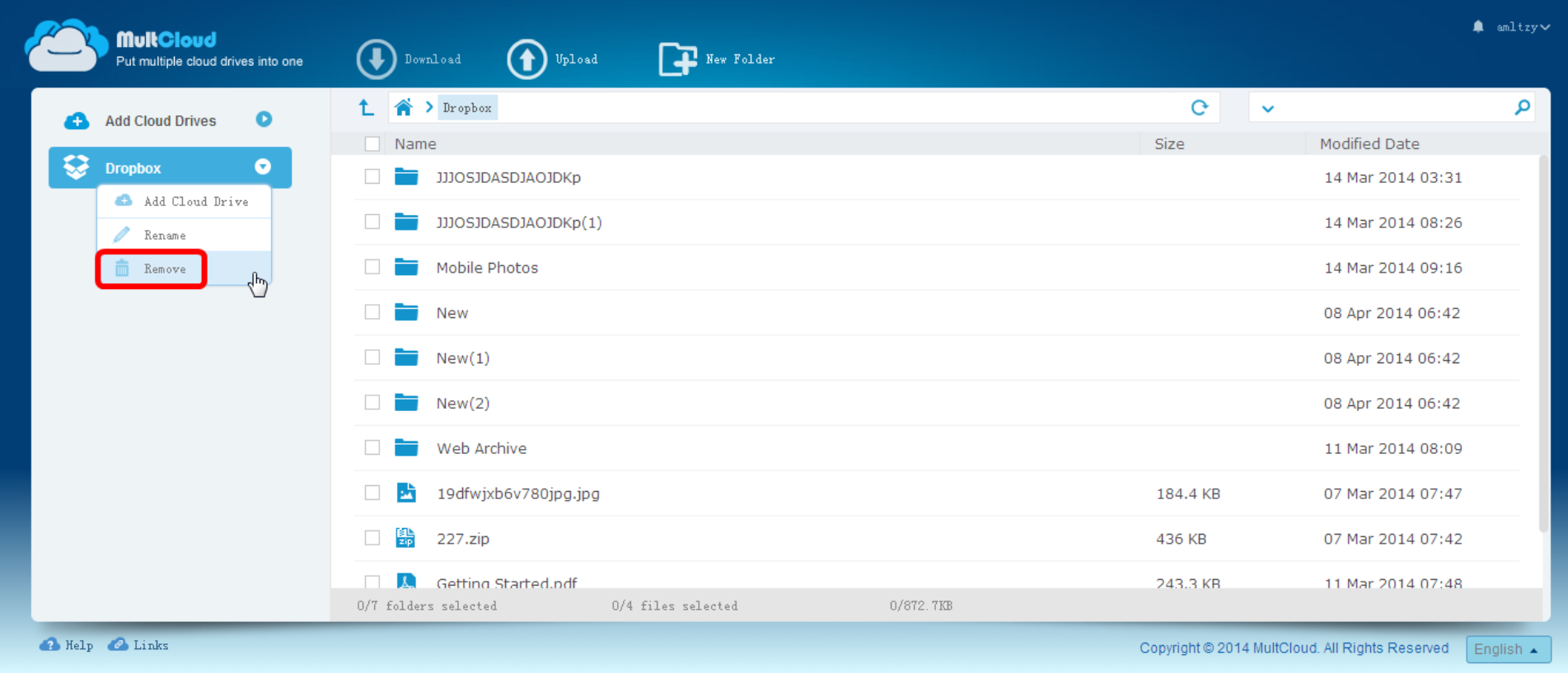Click folder icon of New(1)
Image resolution: width=1568 pixels, height=673 pixels.
(x=406, y=357)
